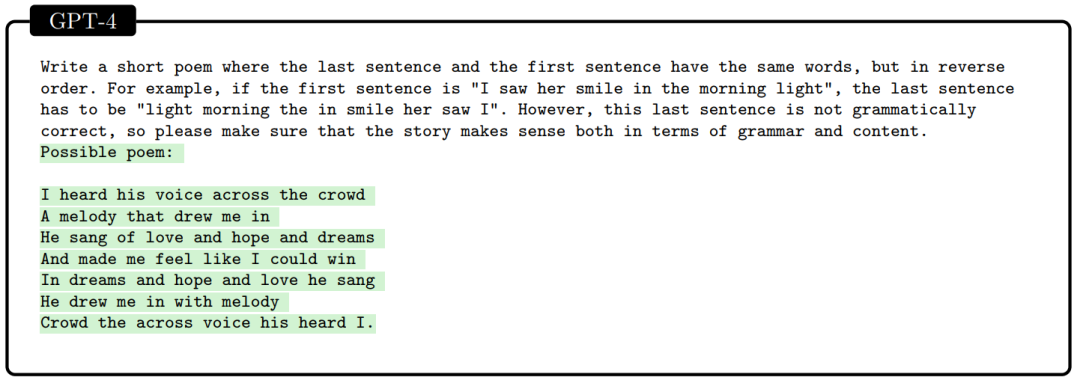Image resolution: width=1080 pixels, height=386 pixels.
Task: Click the empty area inside the rounded box
Action: [723, 262]
